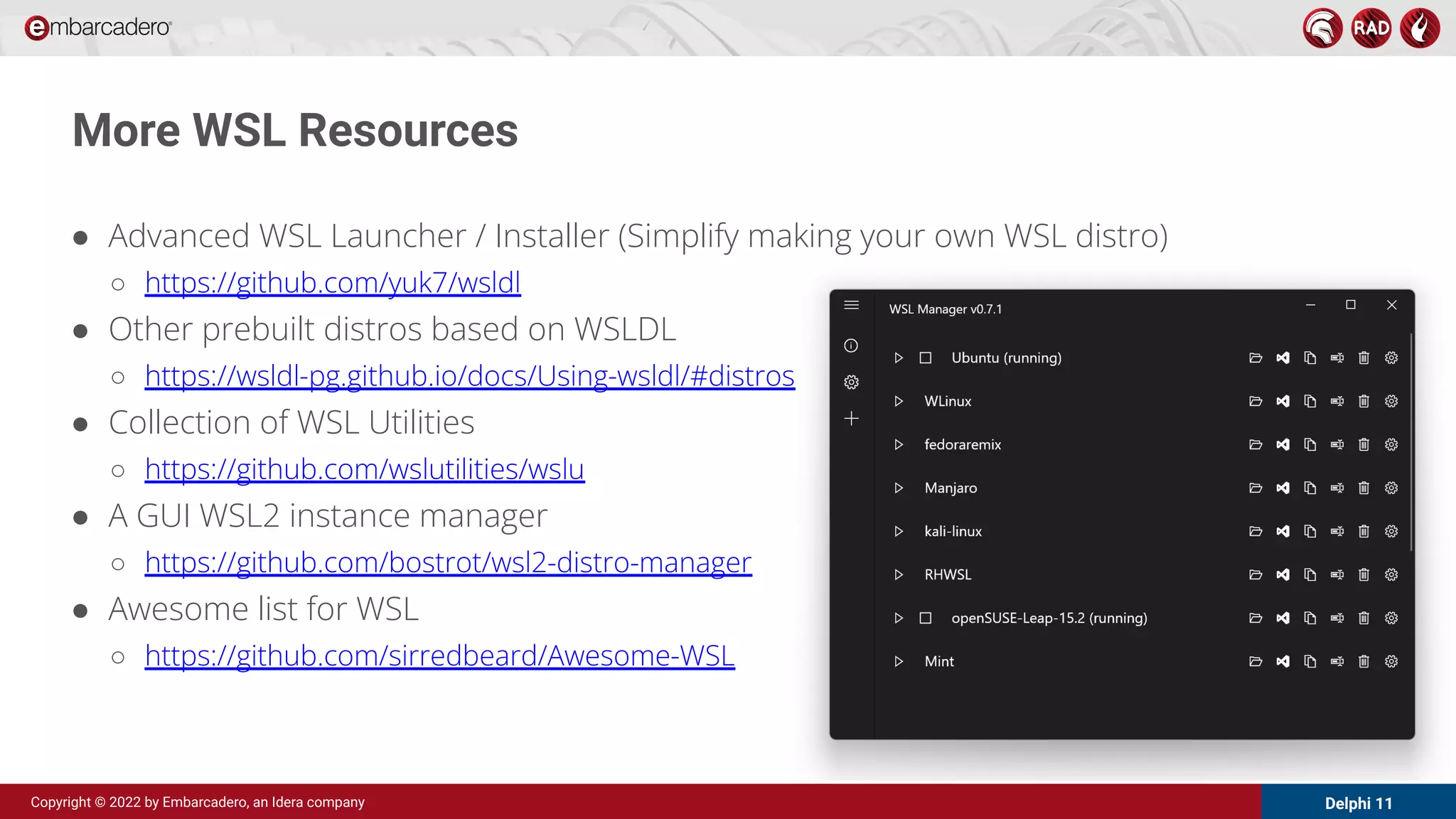Click the C++Builder flame logo

pos(1420,28)
